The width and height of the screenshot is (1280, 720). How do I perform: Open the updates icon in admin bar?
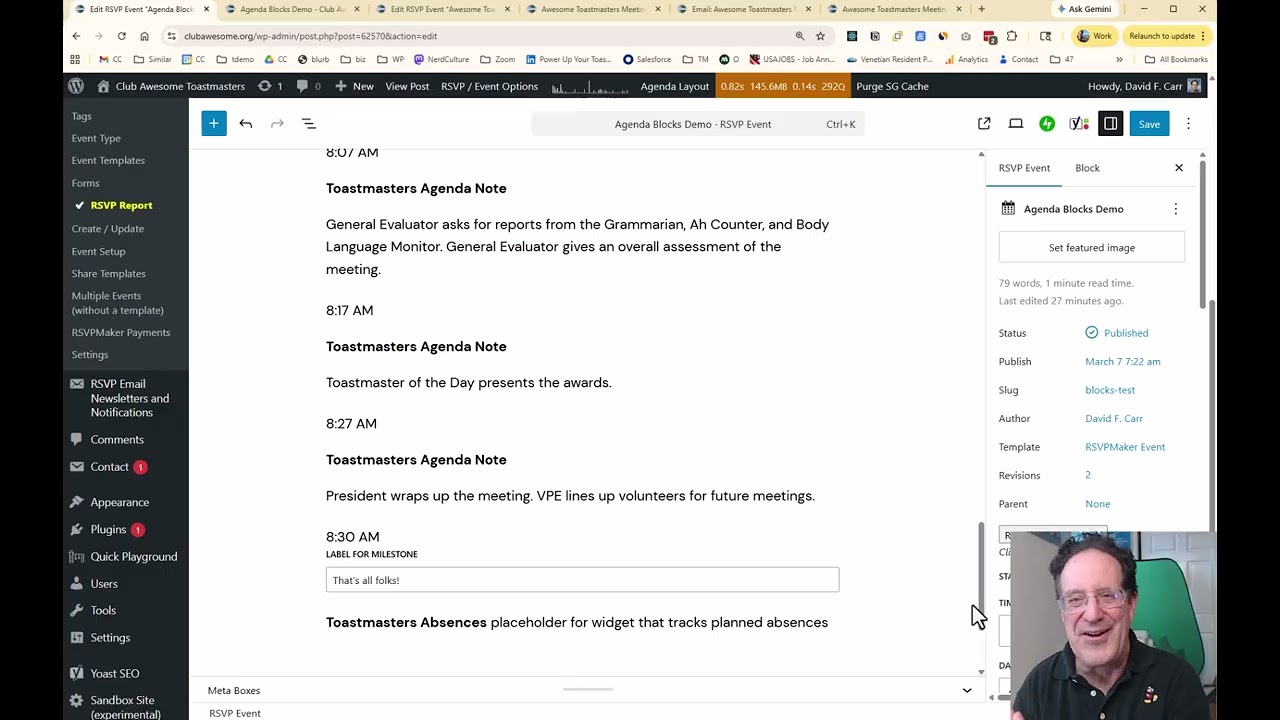(x=270, y=86)
